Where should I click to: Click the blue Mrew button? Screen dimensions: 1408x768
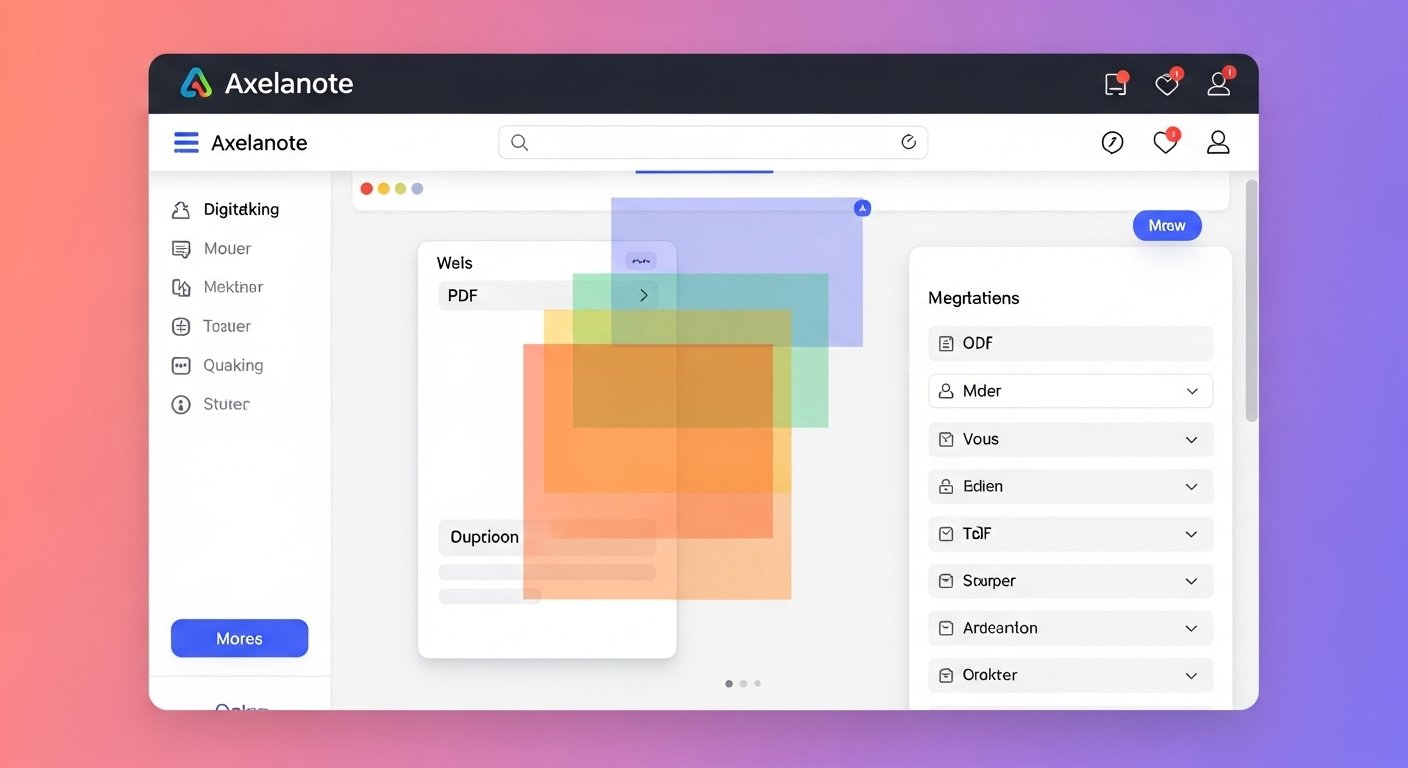pyautogui.click(x=1166, y=226)
